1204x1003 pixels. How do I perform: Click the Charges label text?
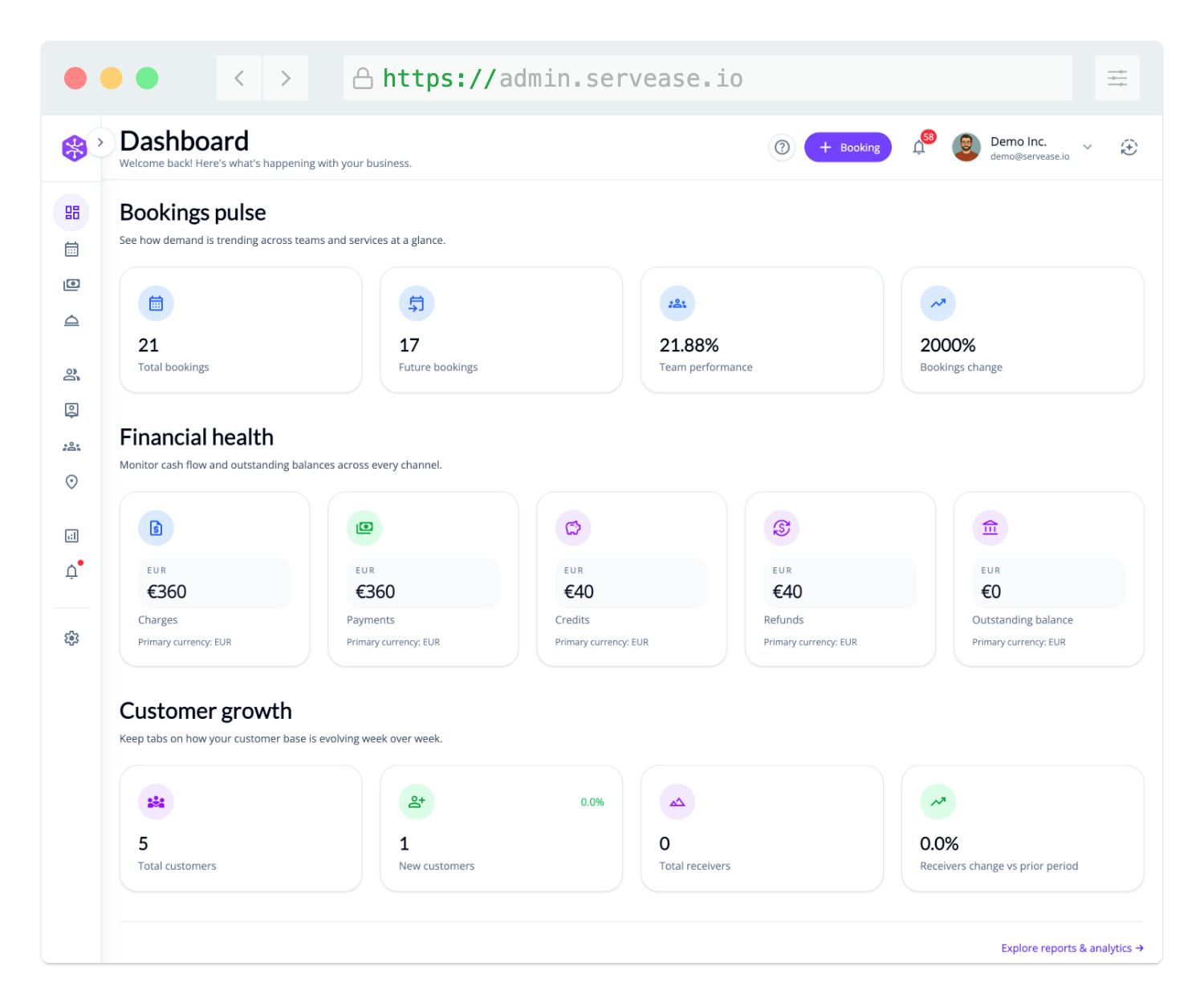pyautogui.click(x=158, y=620)
